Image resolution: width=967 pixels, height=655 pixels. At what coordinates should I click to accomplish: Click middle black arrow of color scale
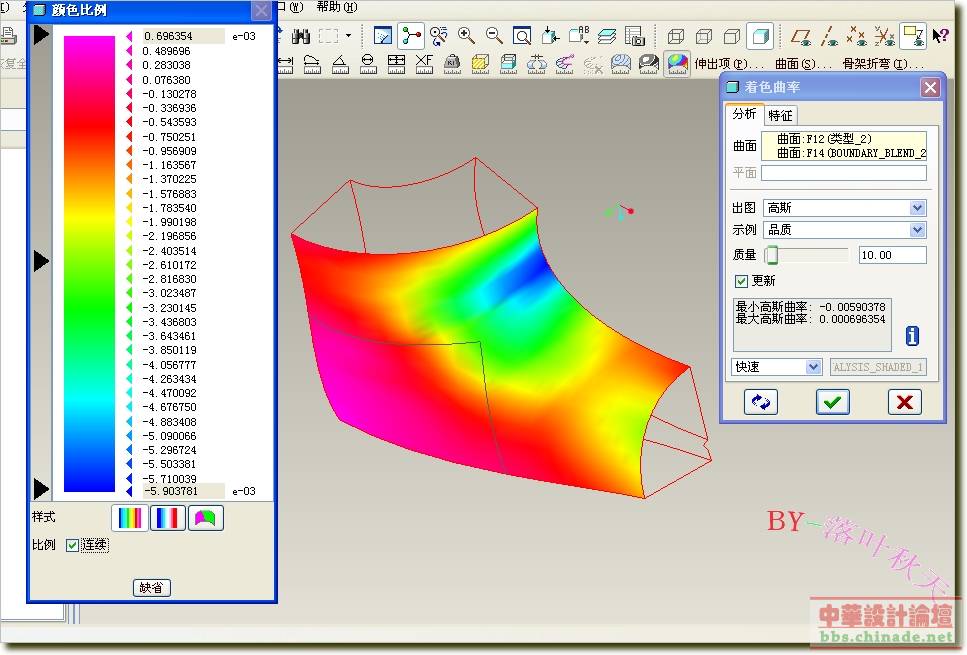pos(41,261)
